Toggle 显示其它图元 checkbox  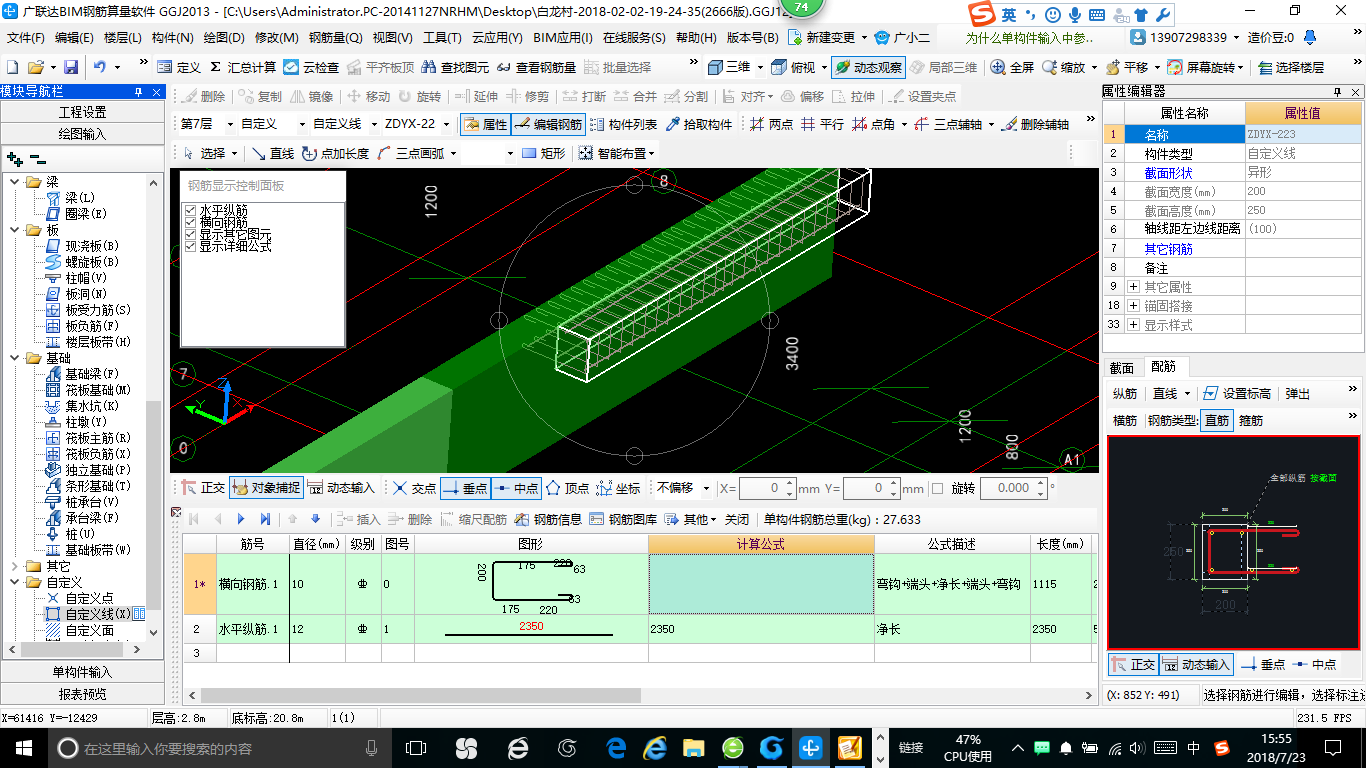(190, 234)
